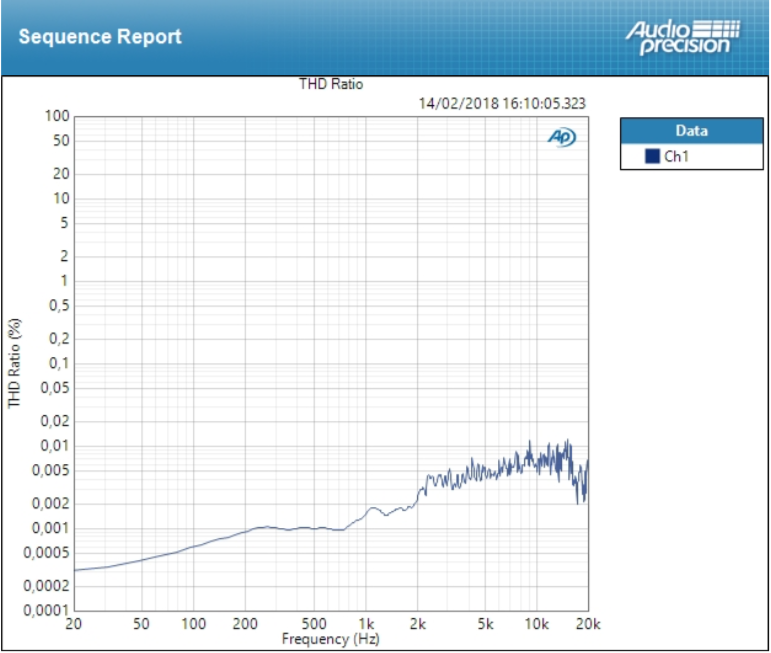Click the 5k tick on frequency axis
The image size is (771, 653).
(486, 625)
